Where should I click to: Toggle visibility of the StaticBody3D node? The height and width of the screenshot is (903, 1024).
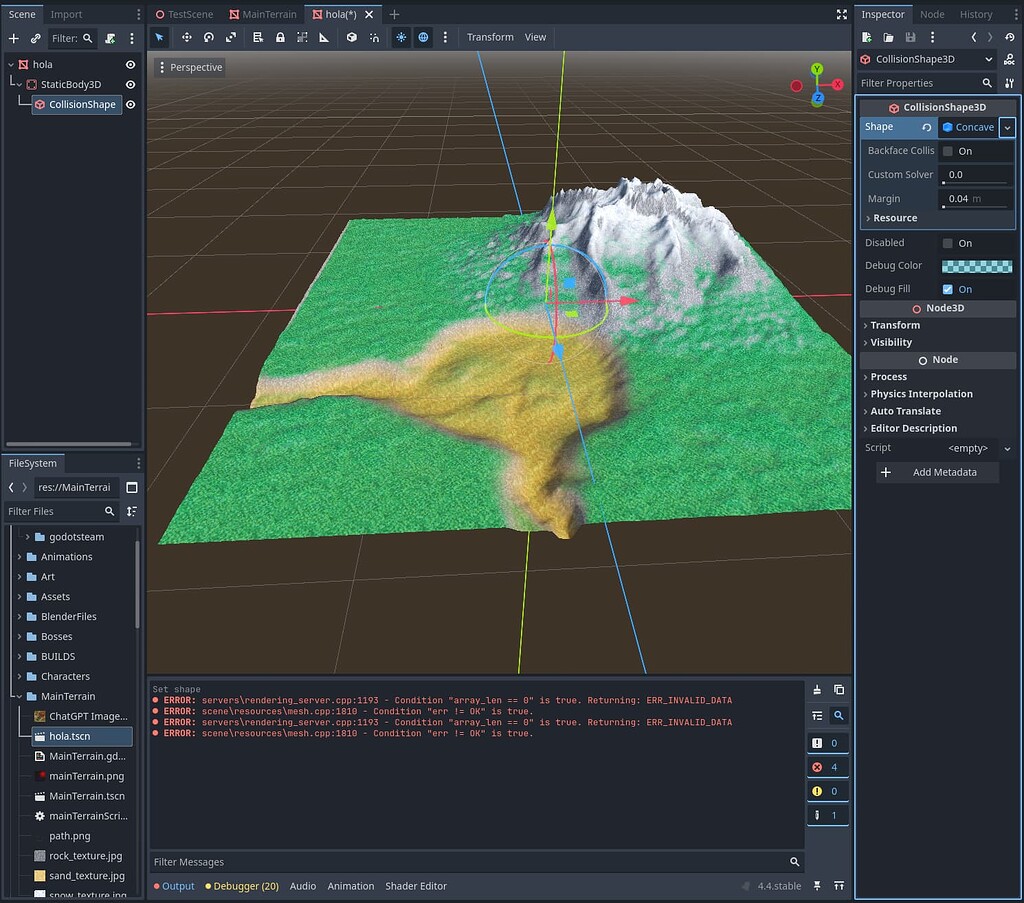tap(129, 84)
